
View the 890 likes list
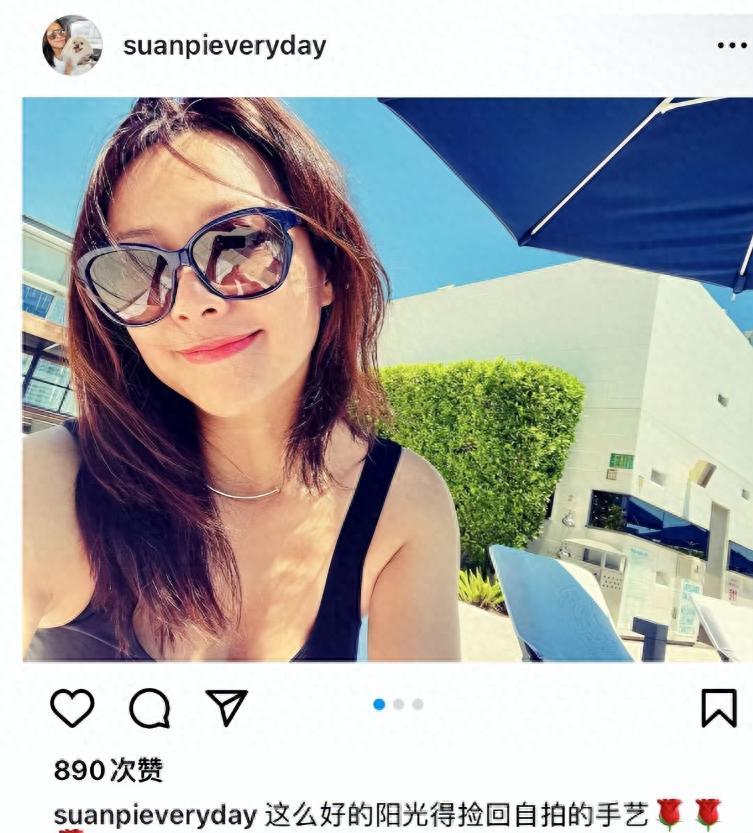pyautogui.click(x=108, y=770)
